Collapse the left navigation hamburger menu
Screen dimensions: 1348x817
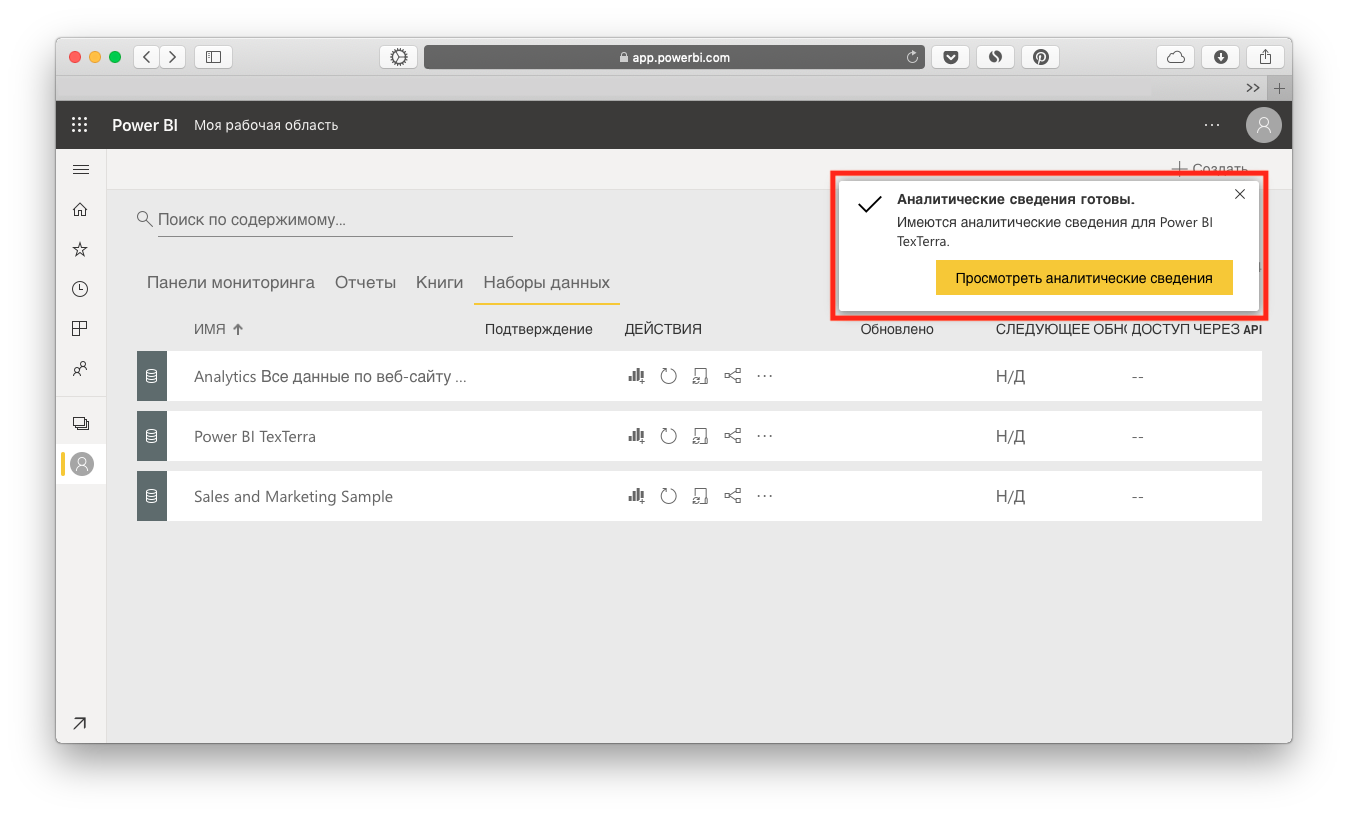(x=81, y=170)
